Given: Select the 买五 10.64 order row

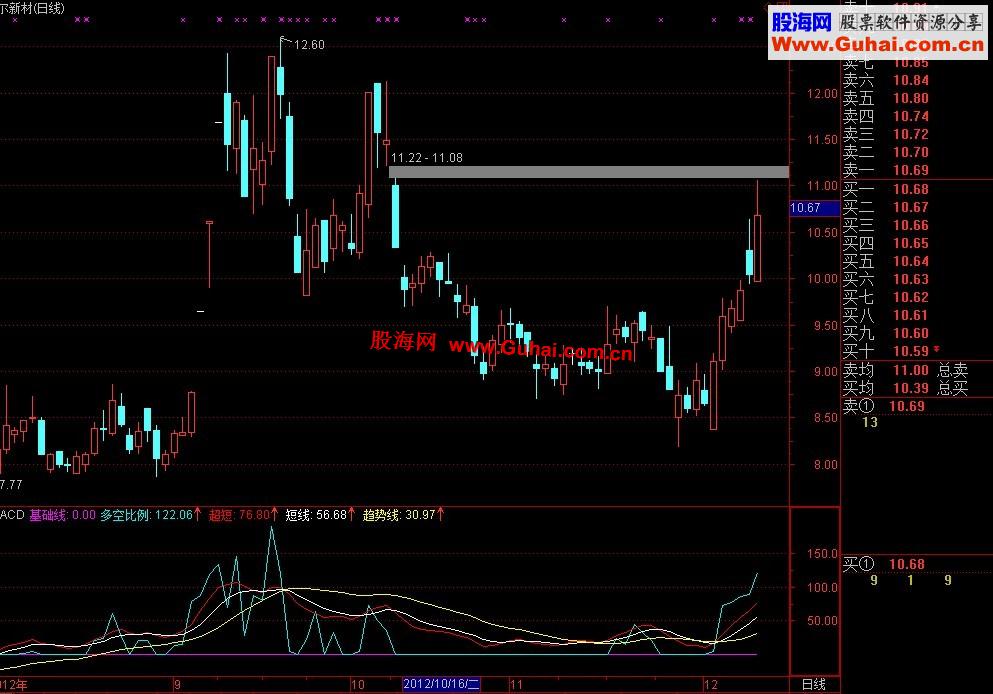Looking at the screenshot, I should (886, 261).
